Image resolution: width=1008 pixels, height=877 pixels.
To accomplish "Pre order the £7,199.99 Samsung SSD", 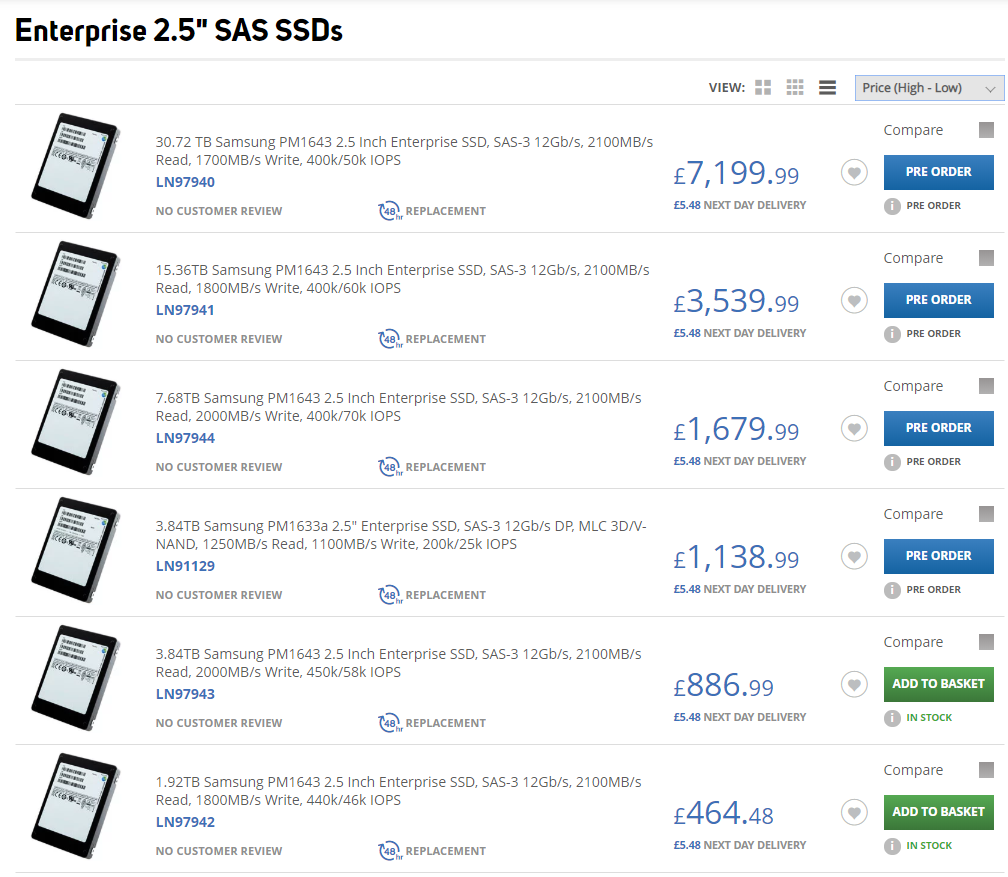I will (939, 172).
